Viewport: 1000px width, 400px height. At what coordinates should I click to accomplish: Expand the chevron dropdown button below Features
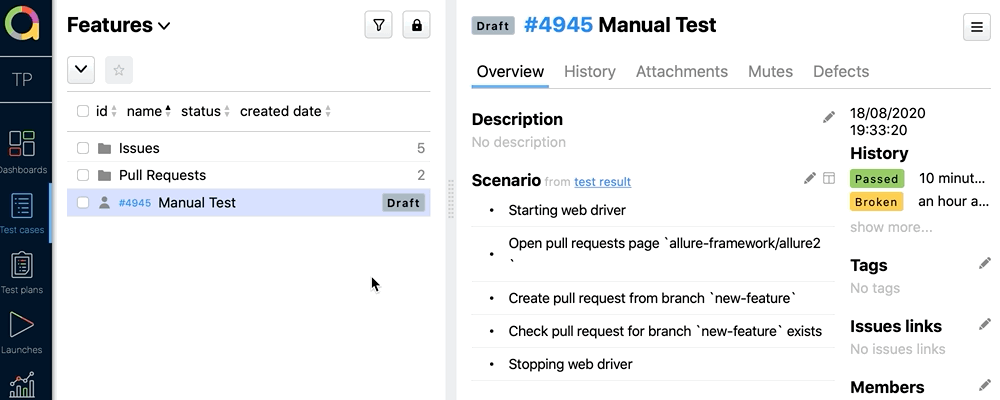point(81,70)
